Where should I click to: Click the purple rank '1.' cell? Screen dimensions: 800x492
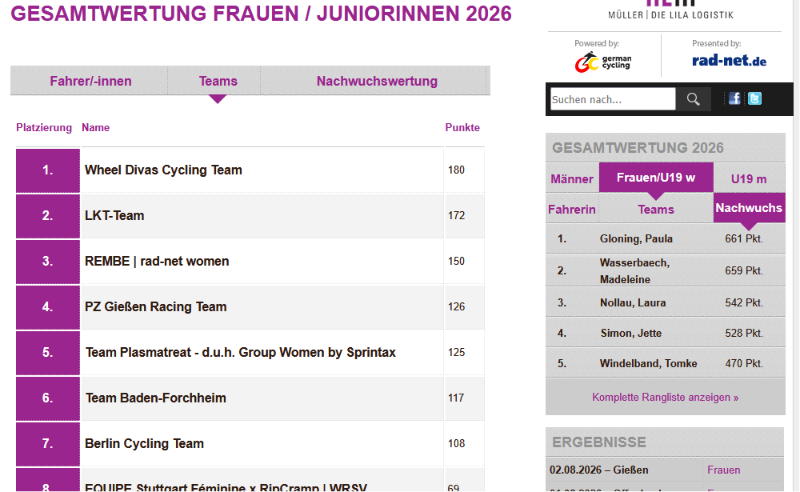[48, 170]
